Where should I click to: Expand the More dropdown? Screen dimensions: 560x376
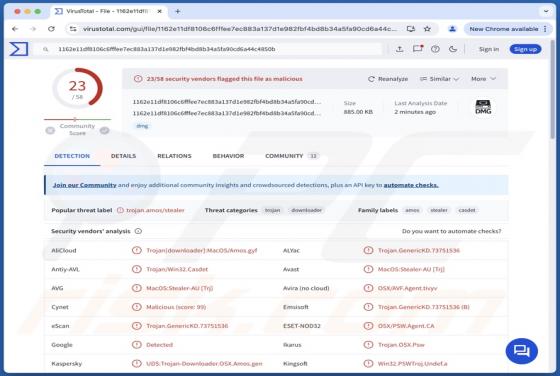(483, 79)
